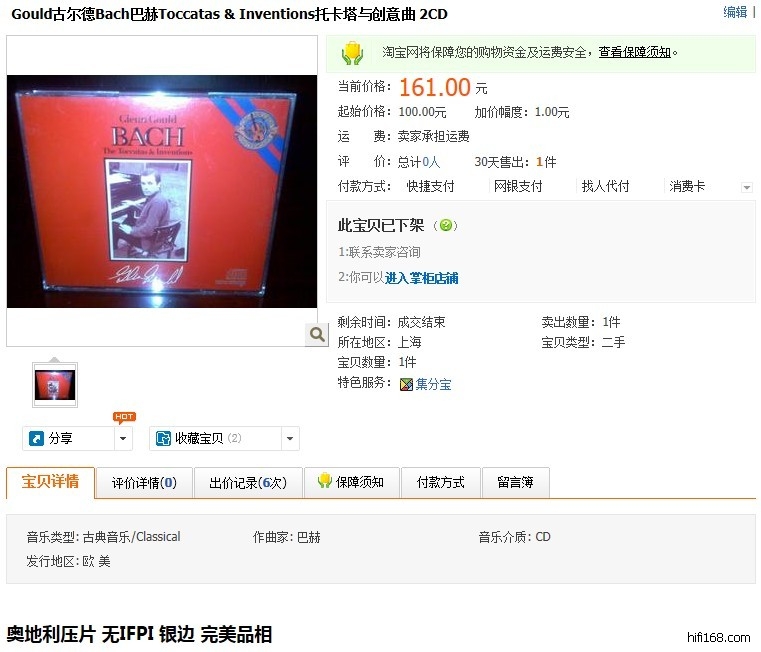
Task: Click the share icon labeled 分享
Action: pos(36,438)
